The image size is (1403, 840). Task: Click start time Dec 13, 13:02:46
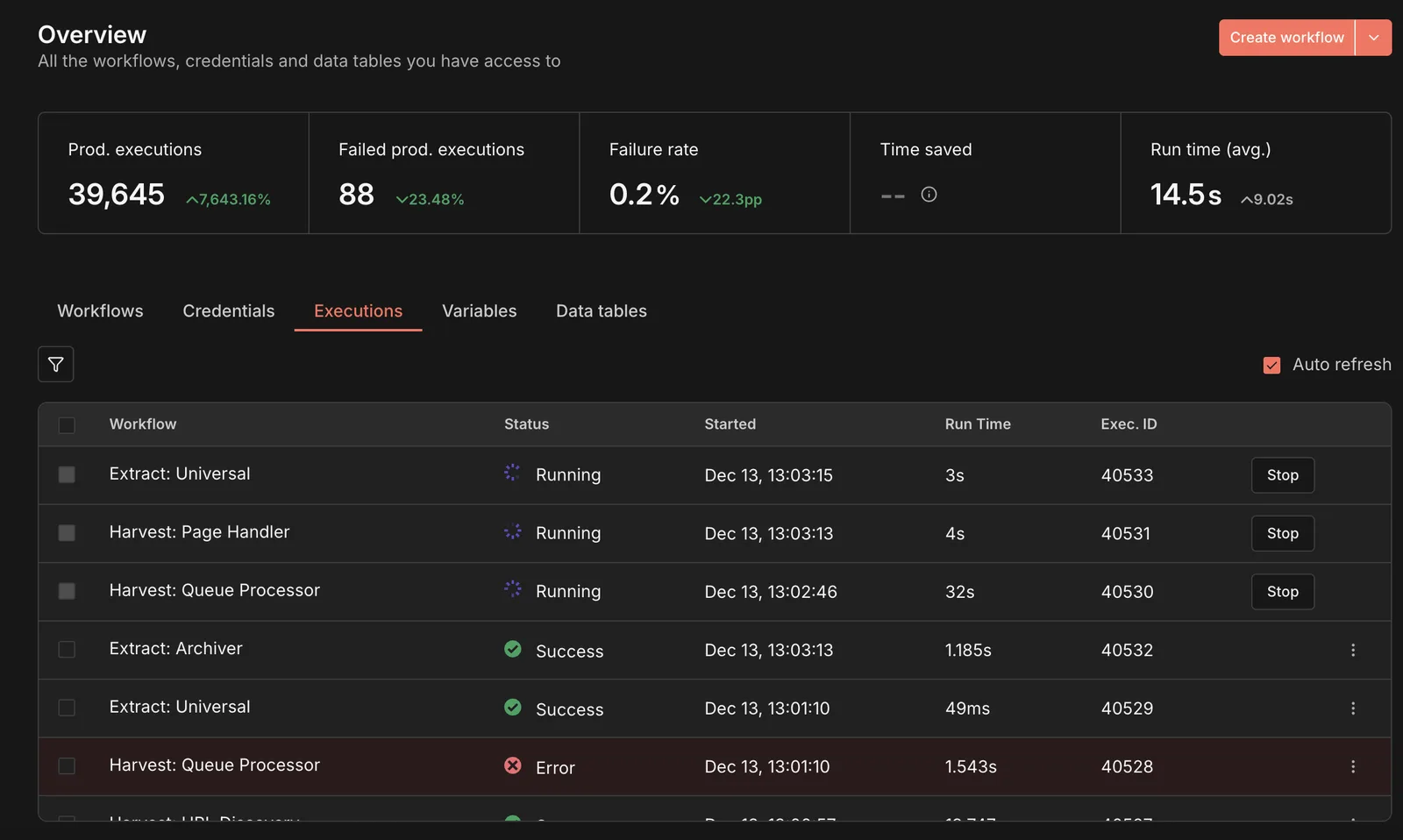coord(771,592)
